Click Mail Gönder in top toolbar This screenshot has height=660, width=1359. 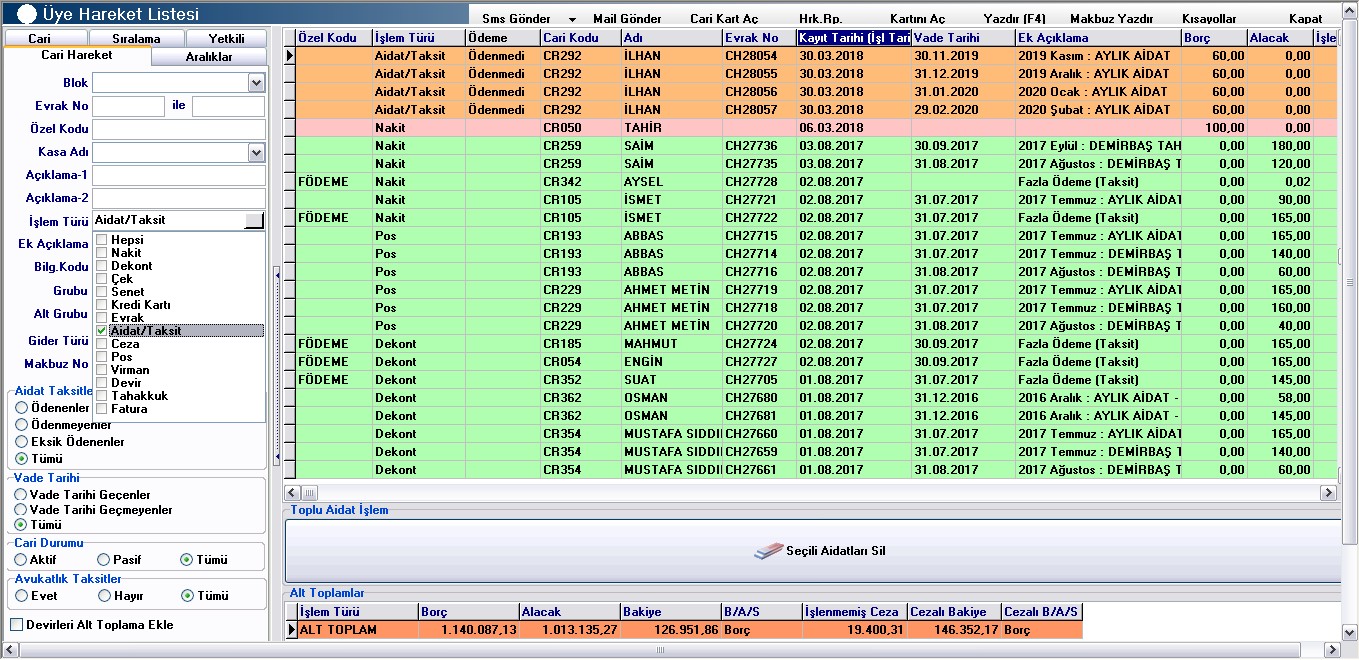click(627, 19)
